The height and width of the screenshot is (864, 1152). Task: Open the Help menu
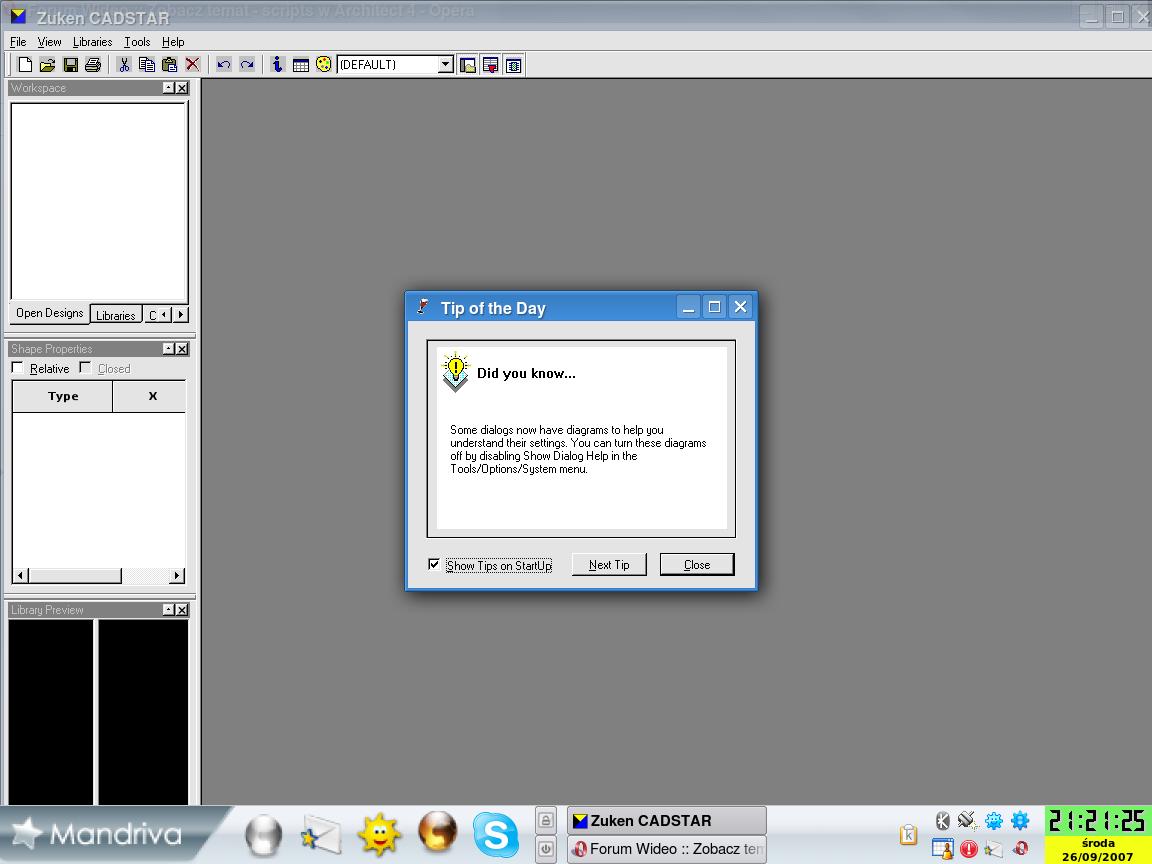[x=173, y=42]
